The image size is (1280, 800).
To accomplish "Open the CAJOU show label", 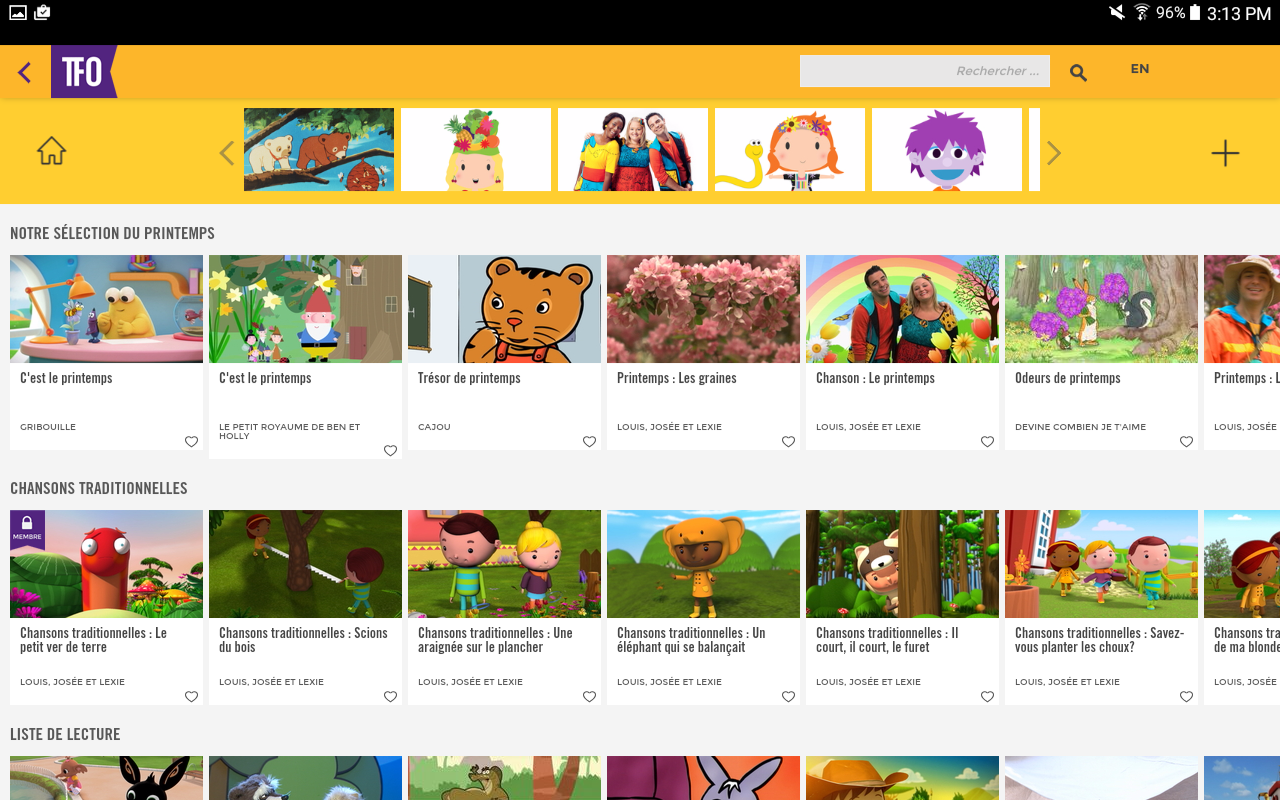I will (x=434, y=427).
